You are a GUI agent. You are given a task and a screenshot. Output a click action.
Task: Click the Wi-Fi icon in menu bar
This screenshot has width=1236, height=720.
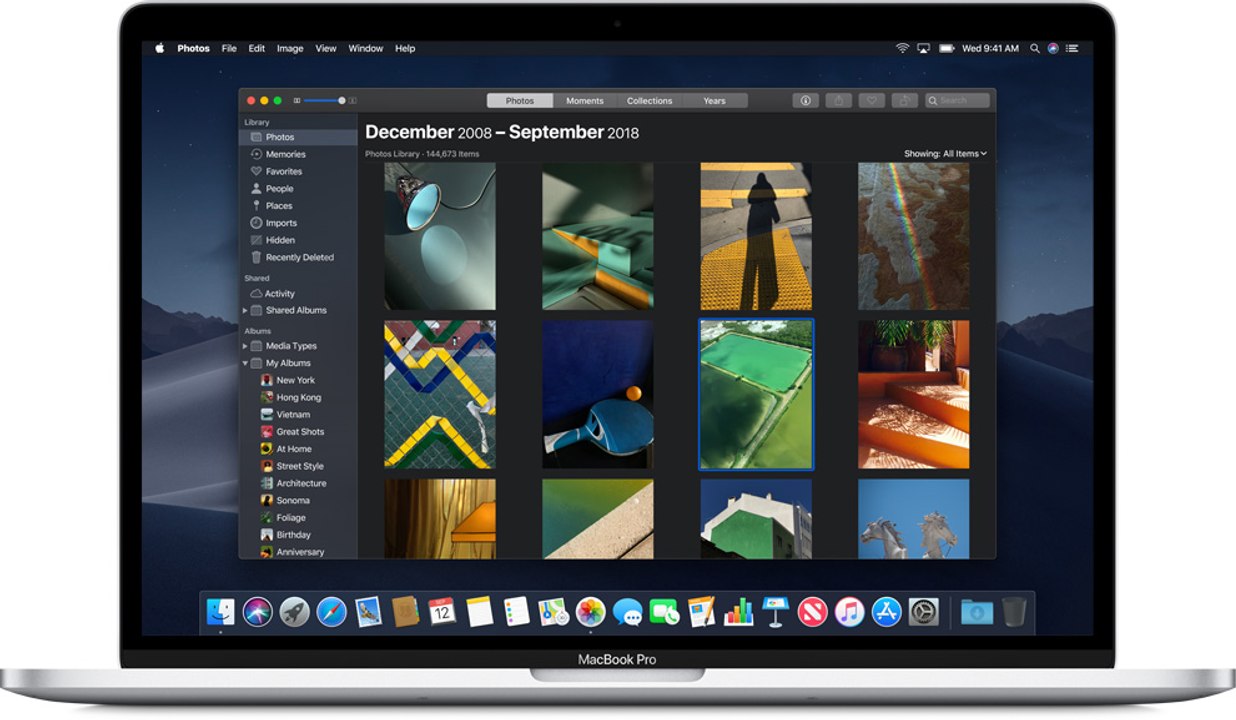coord(902,48)
